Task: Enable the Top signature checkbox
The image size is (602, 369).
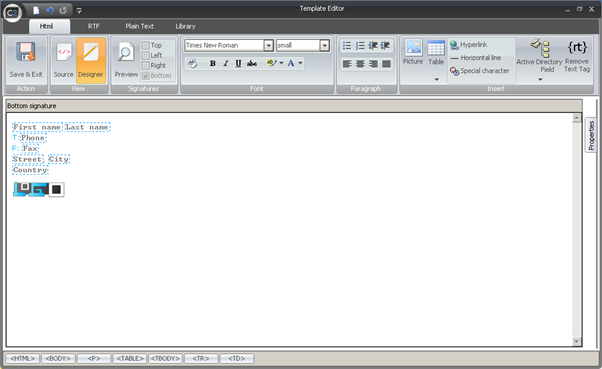Action: click(146, 45)
